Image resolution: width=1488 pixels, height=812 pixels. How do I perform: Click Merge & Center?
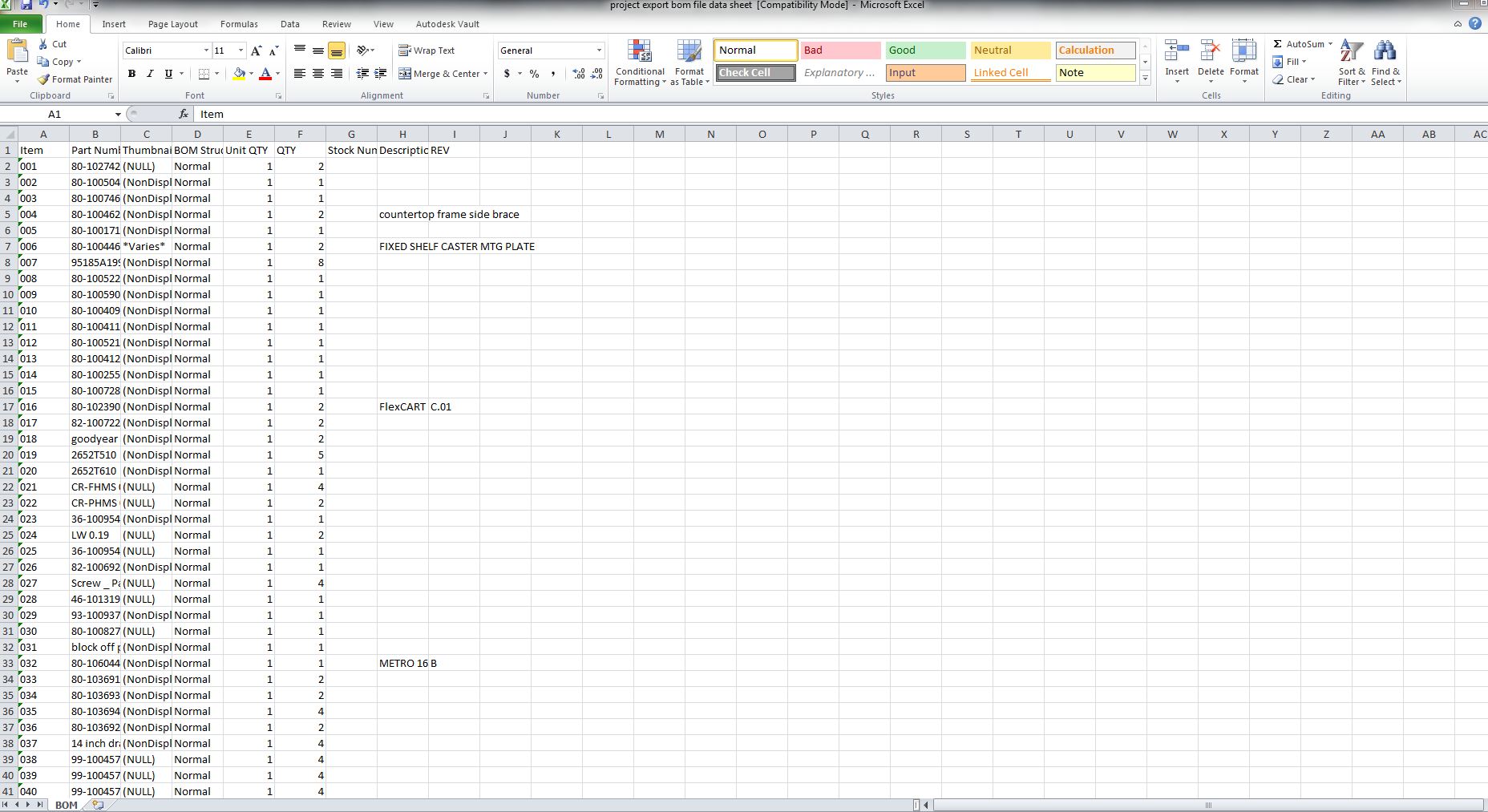click(x=439, y=74)
